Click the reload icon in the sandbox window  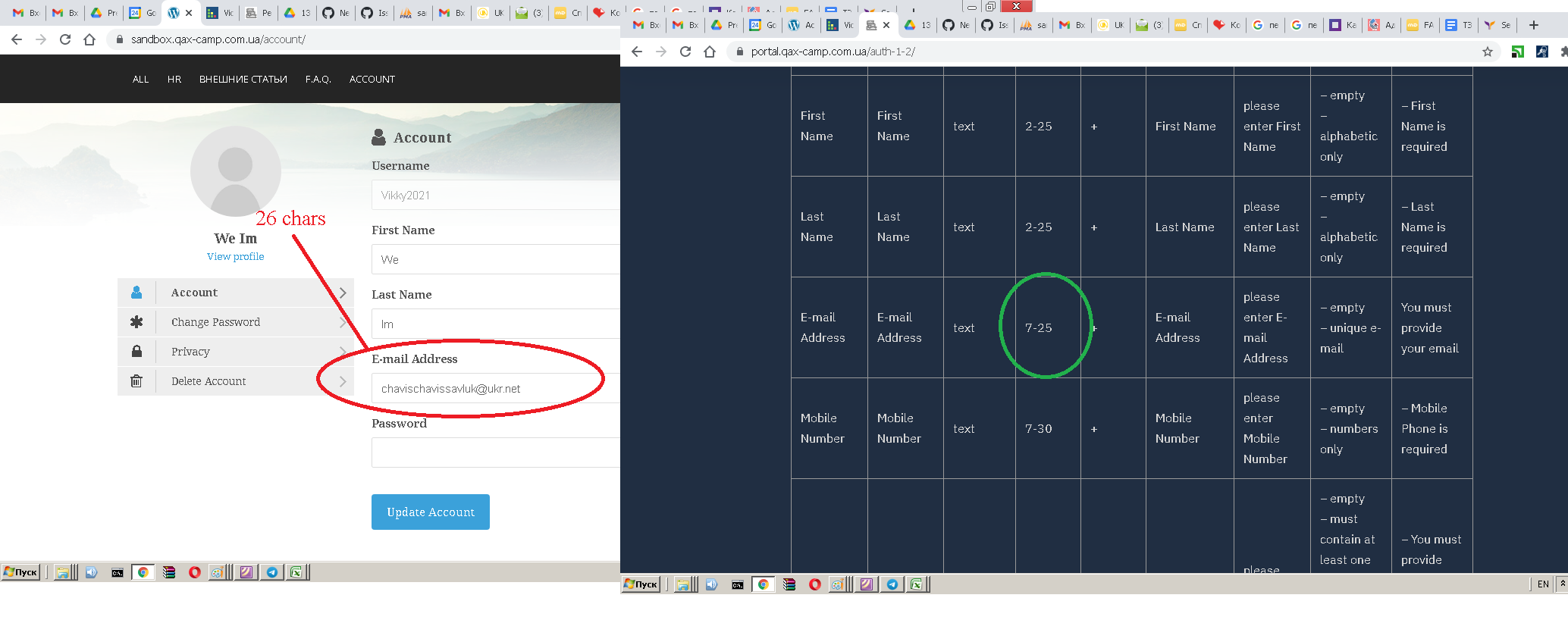[65, 39]
